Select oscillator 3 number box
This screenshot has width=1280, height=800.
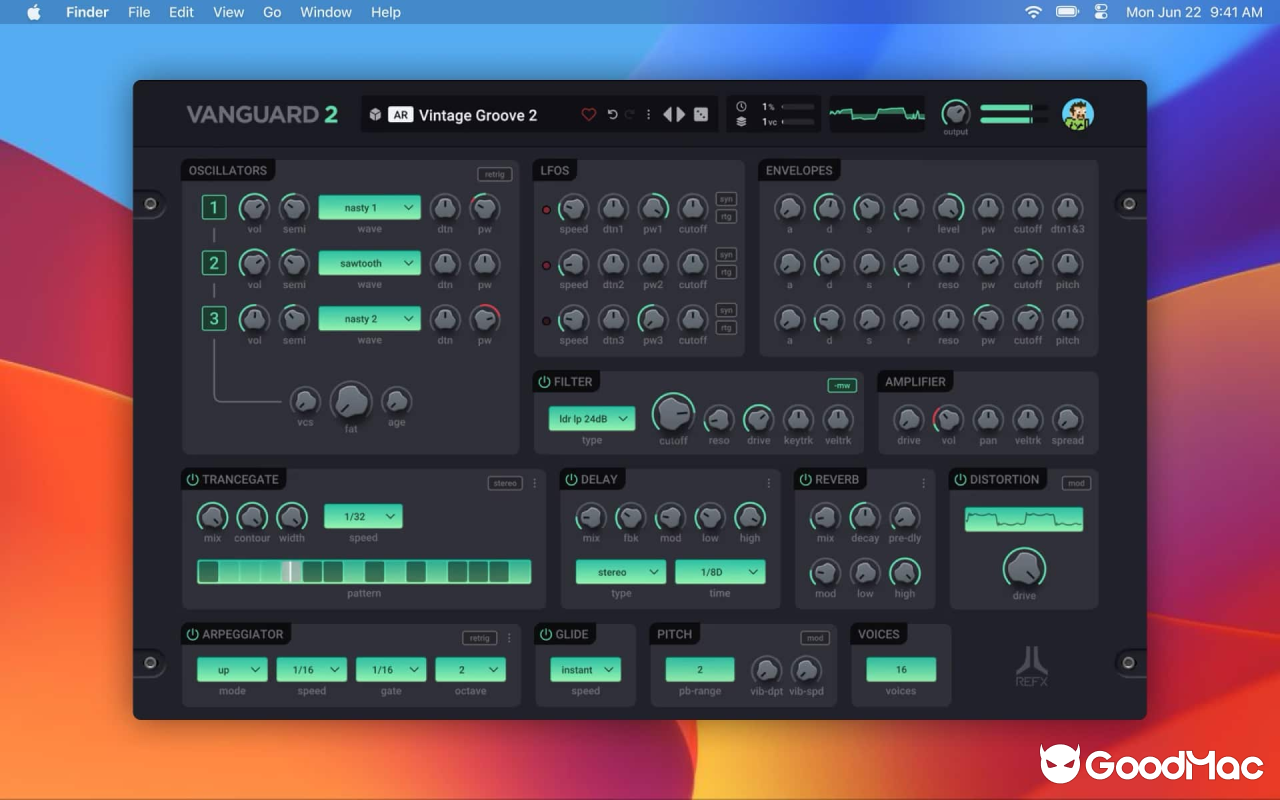coord(213,319)
